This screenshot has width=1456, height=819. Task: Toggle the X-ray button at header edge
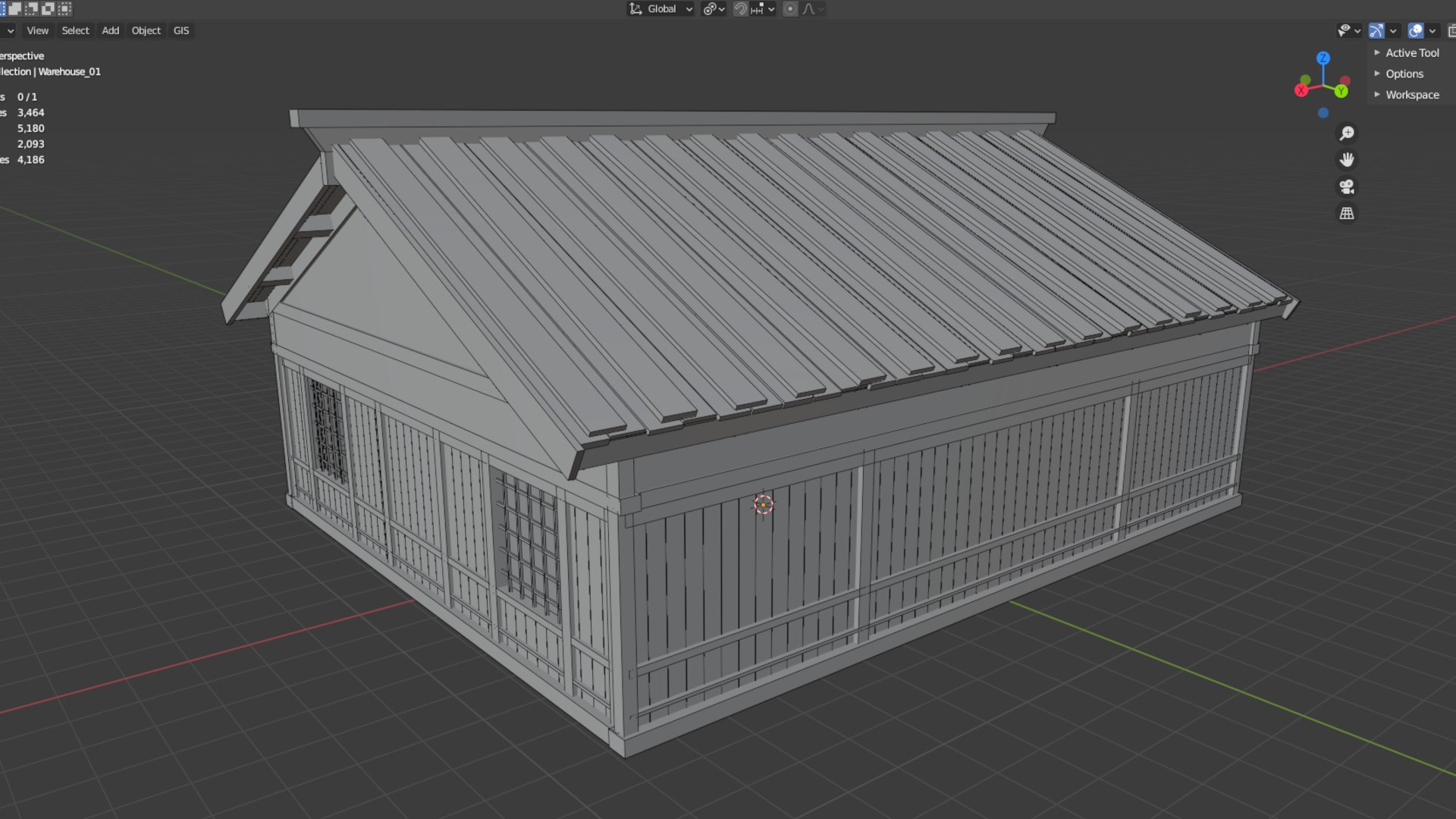coord(1451,30)
